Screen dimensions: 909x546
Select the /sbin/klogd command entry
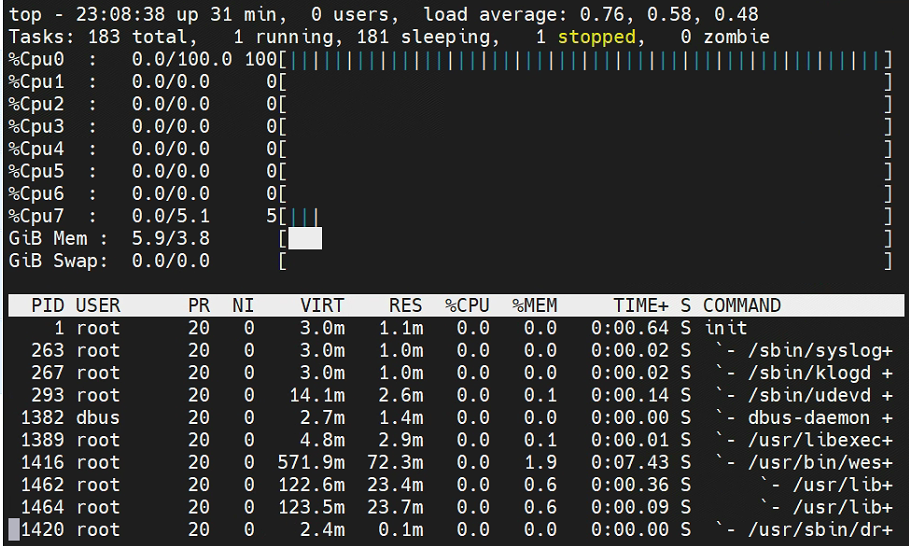coord(820,373)
